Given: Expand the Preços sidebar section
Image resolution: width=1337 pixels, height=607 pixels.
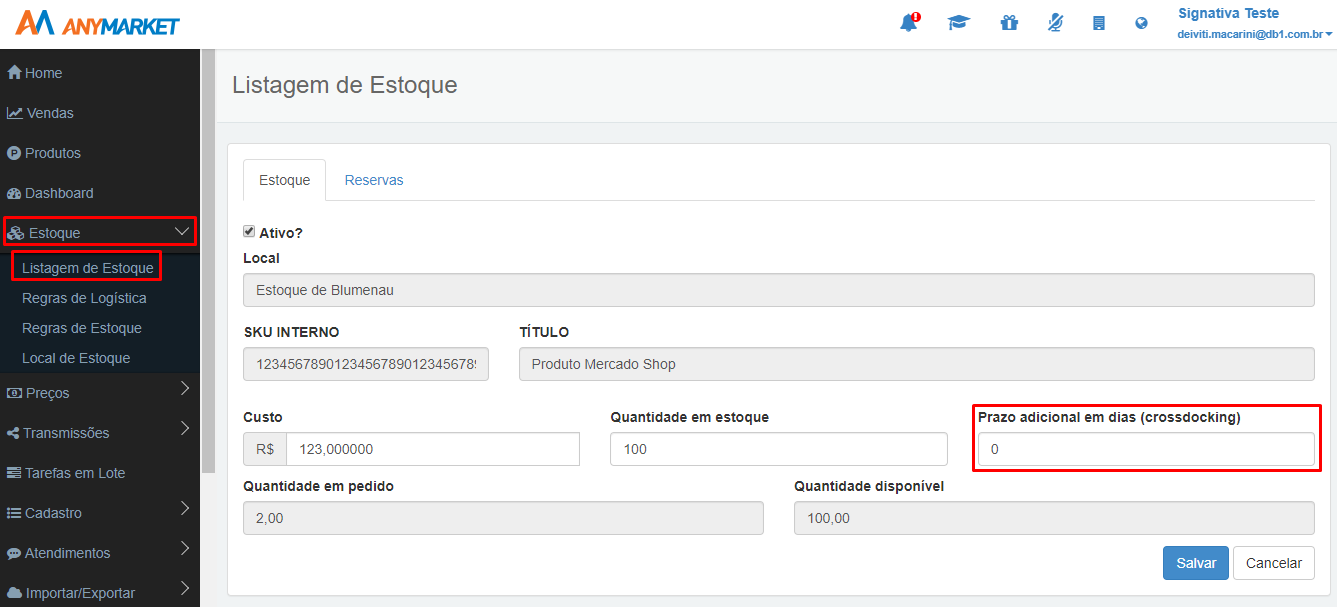Looking at the screenshot, I should click(x=100, y=393).
